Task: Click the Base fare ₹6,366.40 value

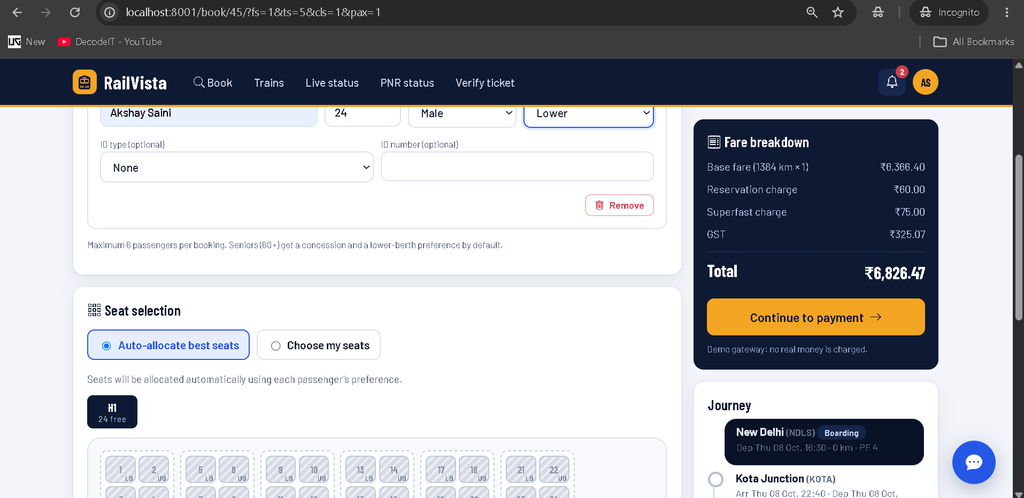Action: 902,167
